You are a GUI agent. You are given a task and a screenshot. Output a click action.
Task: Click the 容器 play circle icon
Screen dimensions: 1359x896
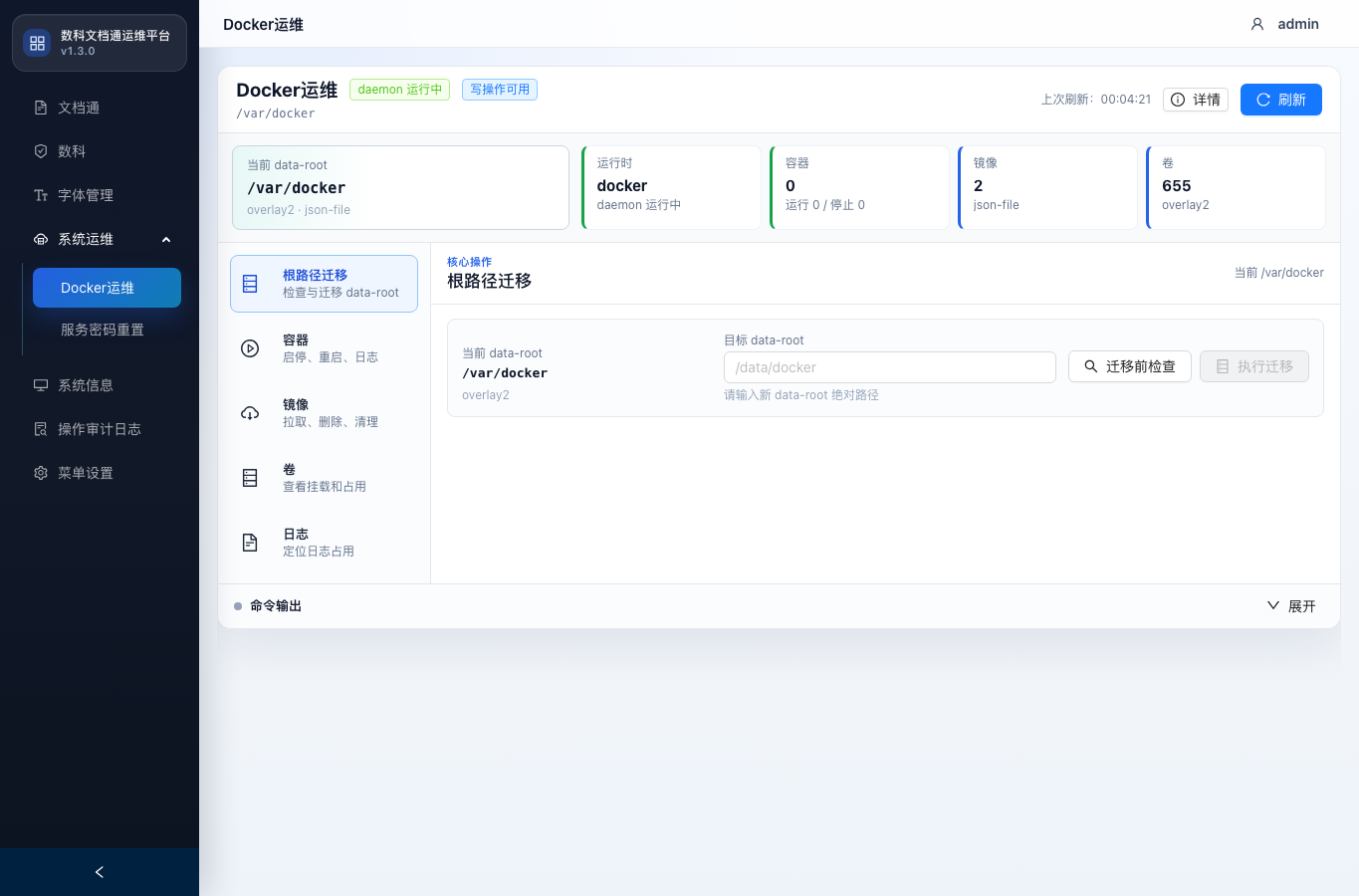click(x=250, y=348)
